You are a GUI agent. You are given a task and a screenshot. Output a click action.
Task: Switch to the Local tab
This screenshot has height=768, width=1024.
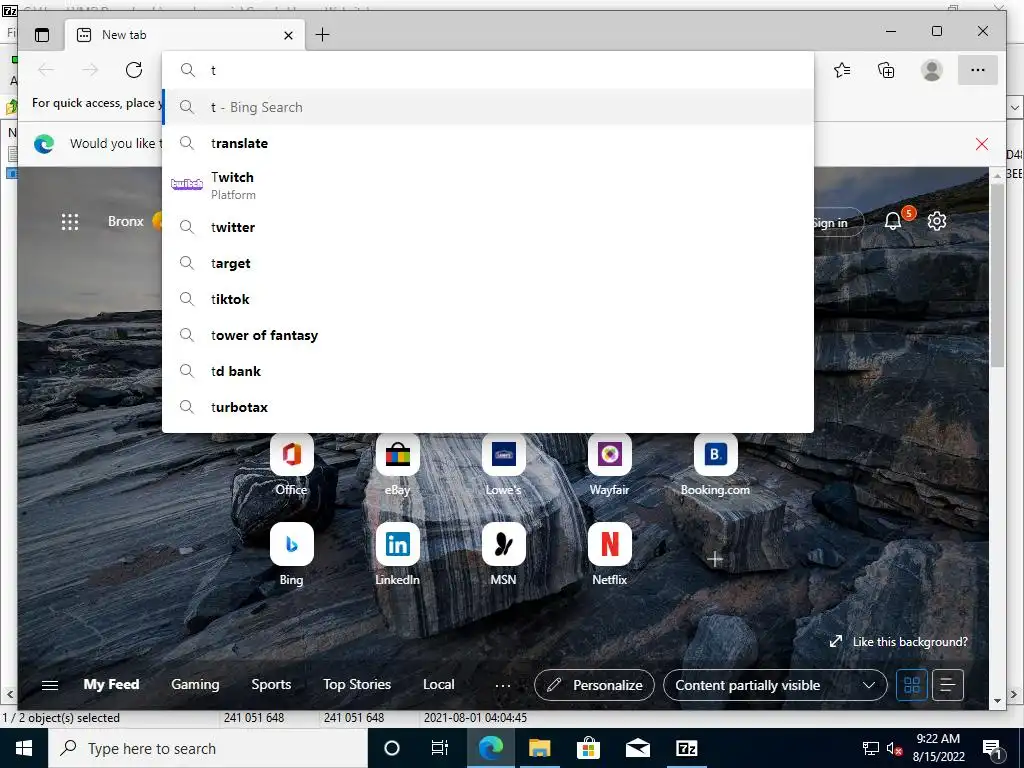coord(438,684)
